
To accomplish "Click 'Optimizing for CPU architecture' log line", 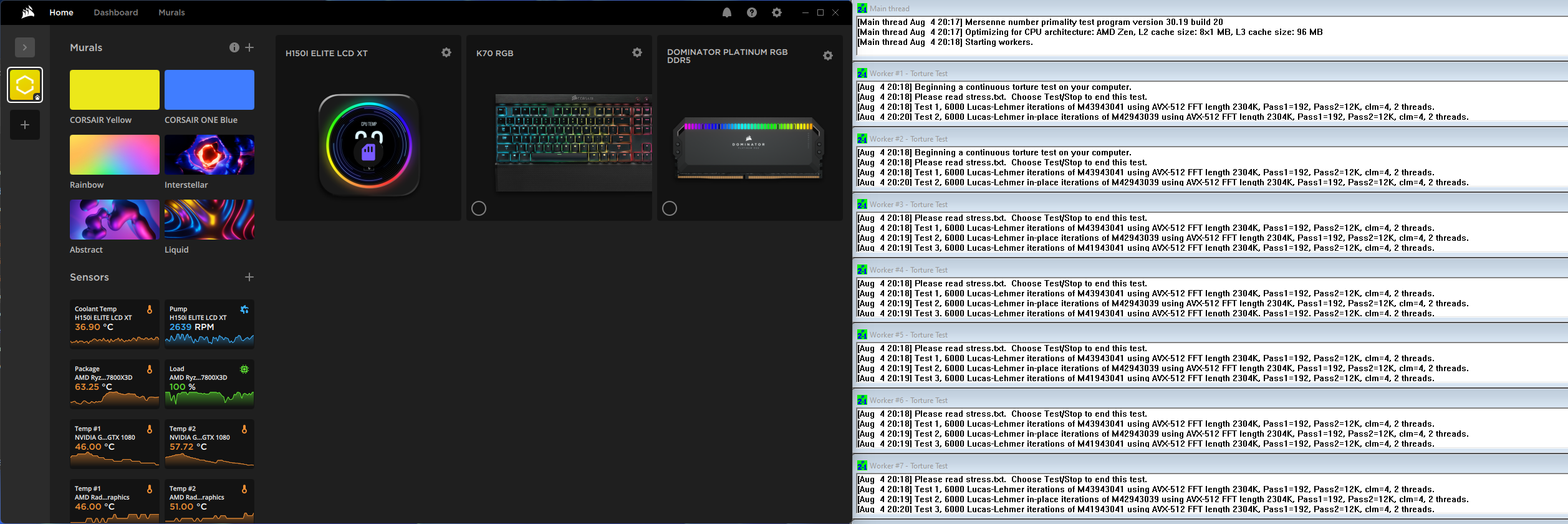I will coord(1090,32).
